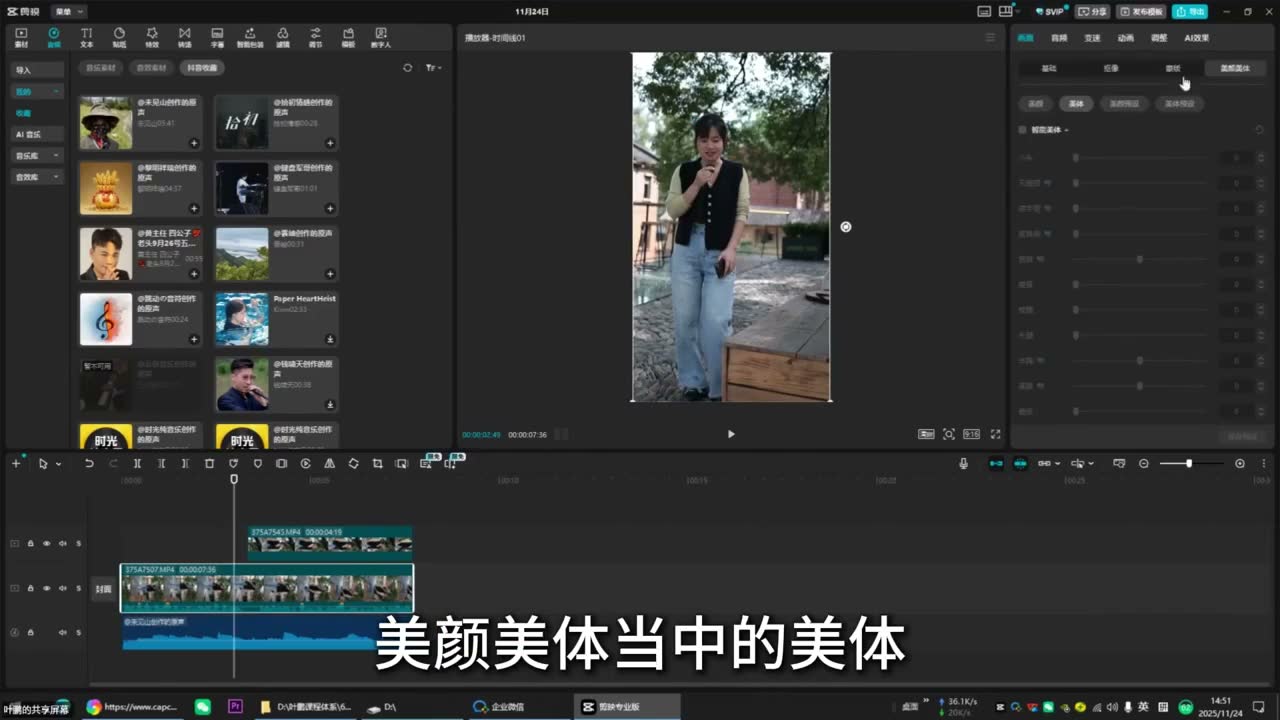The width and height of the screenshot is (1280, 720).
Task: Click the 分享 share button
Action: pyautogui.click(x=1093, y=11)
